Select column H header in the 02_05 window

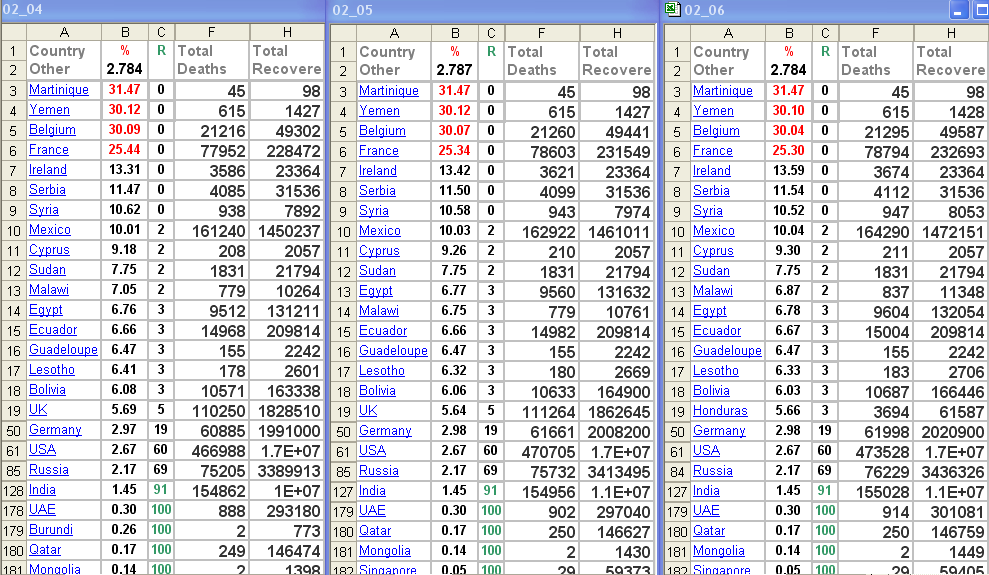click(x=616, y=33)
